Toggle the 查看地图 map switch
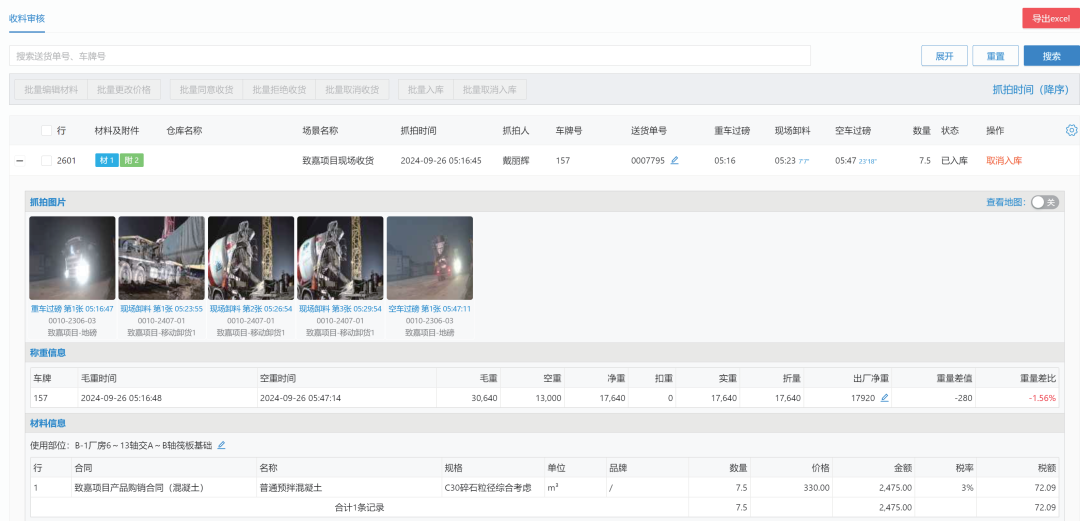The height and width of the screenshot is (521, 1080). pyautogui.click(x=1044, y=202)
